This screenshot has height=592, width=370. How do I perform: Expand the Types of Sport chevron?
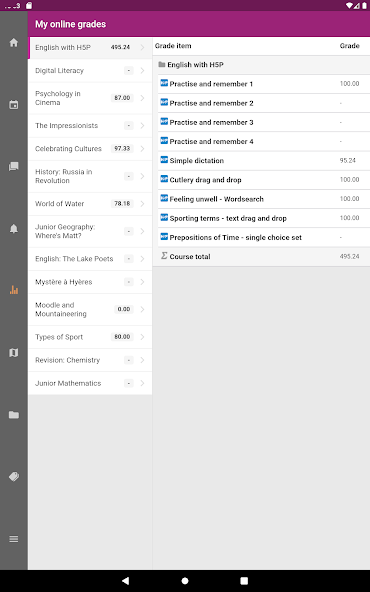pyautogui.click(x=142, y=337)
